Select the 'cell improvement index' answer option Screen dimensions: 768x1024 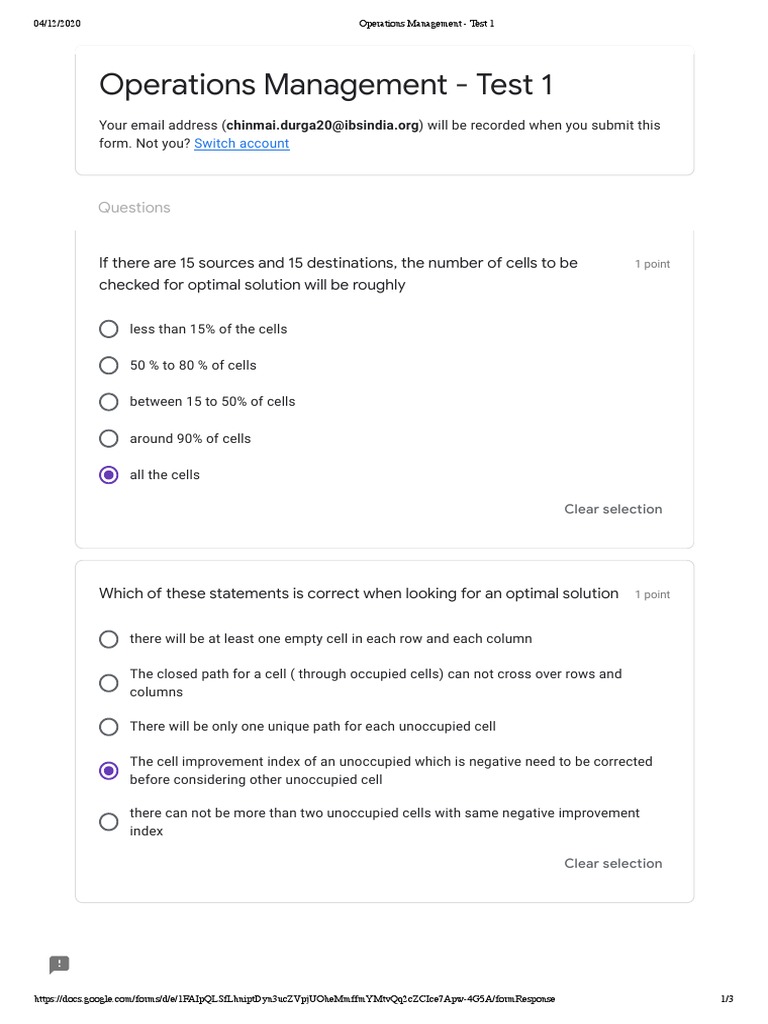109,770
